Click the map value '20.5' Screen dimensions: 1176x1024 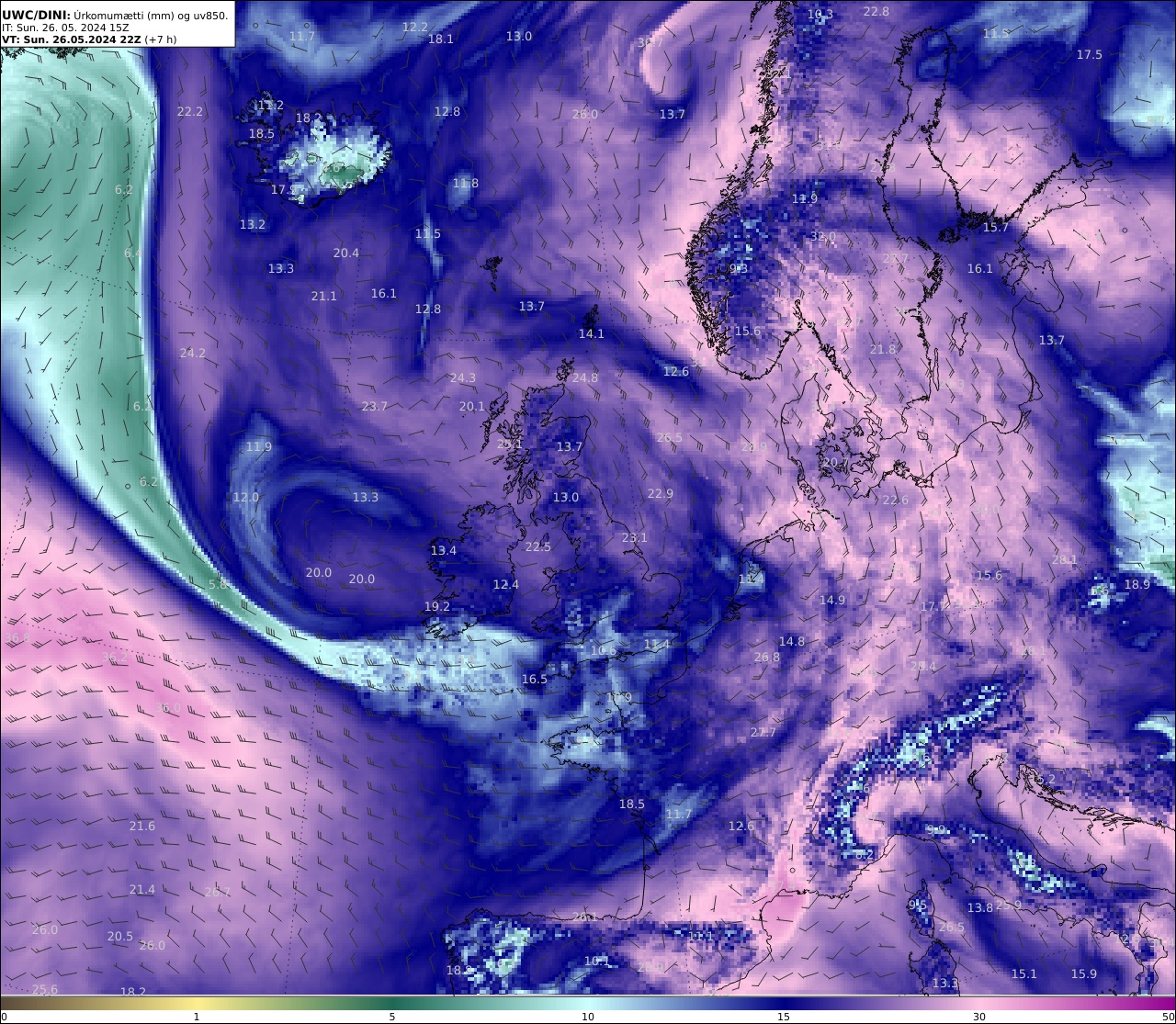(x=120, y=937)
